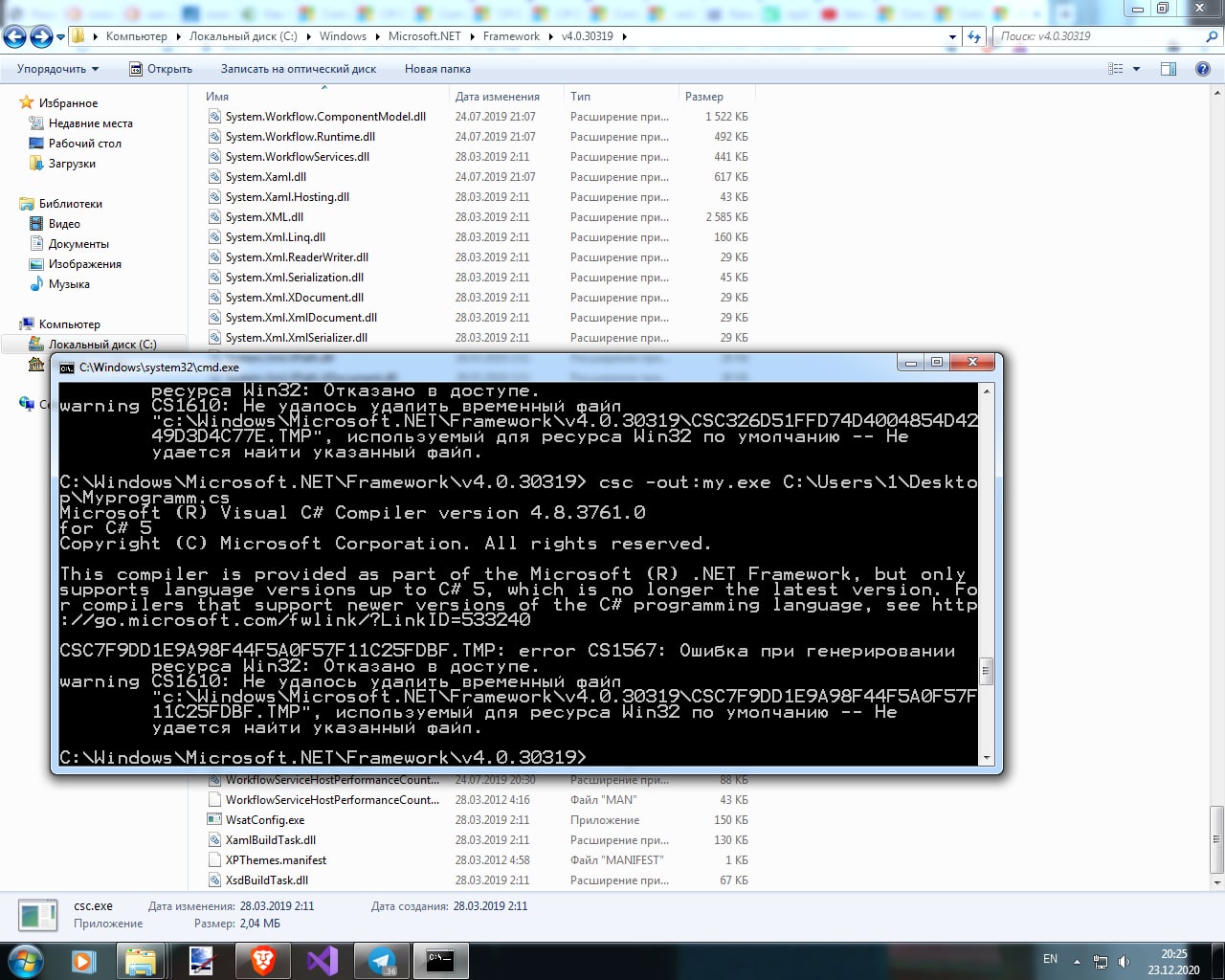The width and height of the screenshot is (1225, 980).
Task: Switch to cmd window in taskbar
Action: [x=440, y=961]
